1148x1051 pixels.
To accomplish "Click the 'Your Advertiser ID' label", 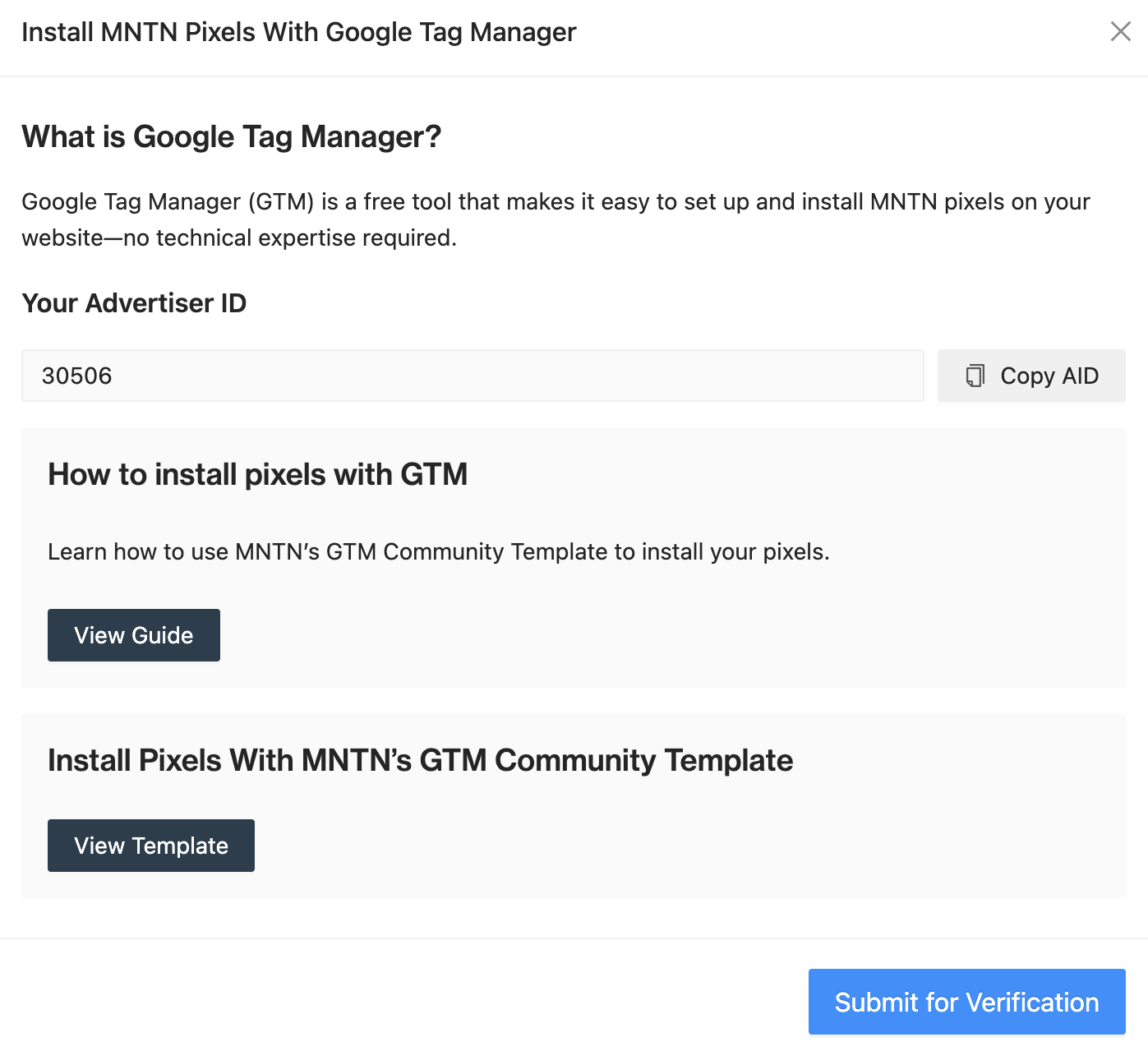I will tap(134, 303).
